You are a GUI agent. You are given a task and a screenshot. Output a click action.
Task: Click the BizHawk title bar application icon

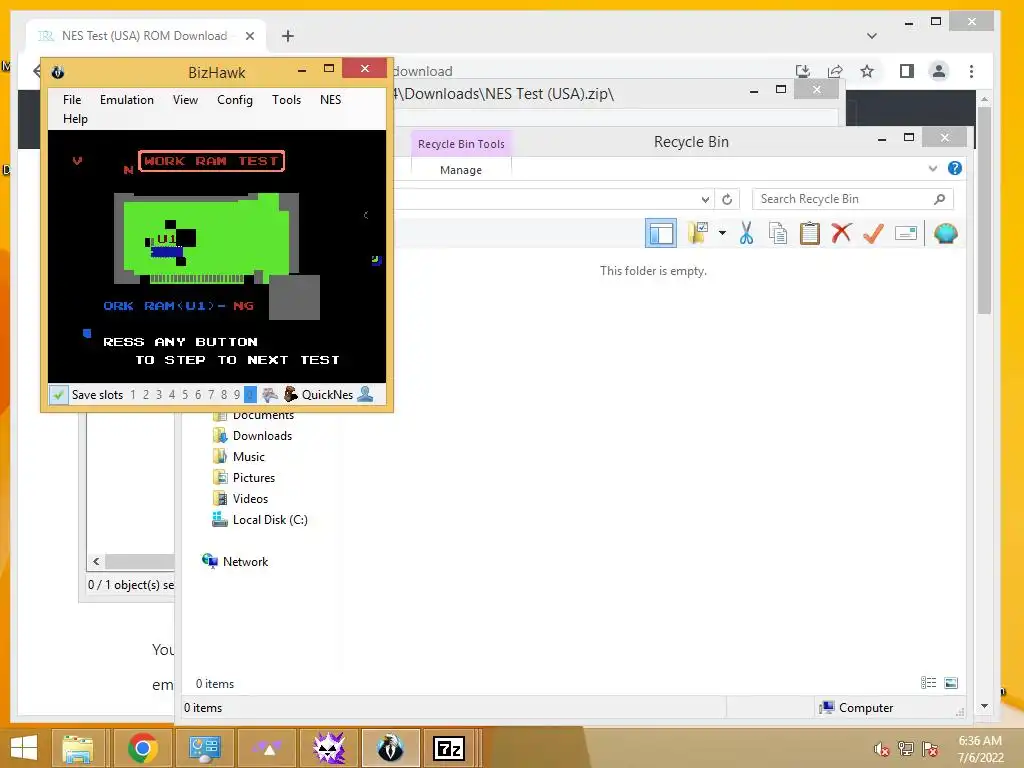[x=57, y=72]
